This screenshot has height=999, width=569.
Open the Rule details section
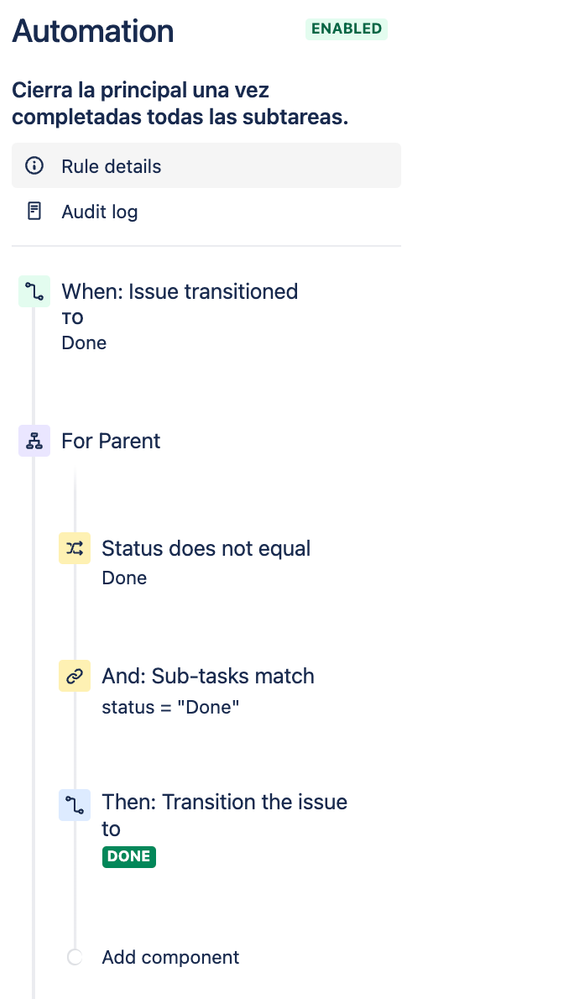pos(206,166)
